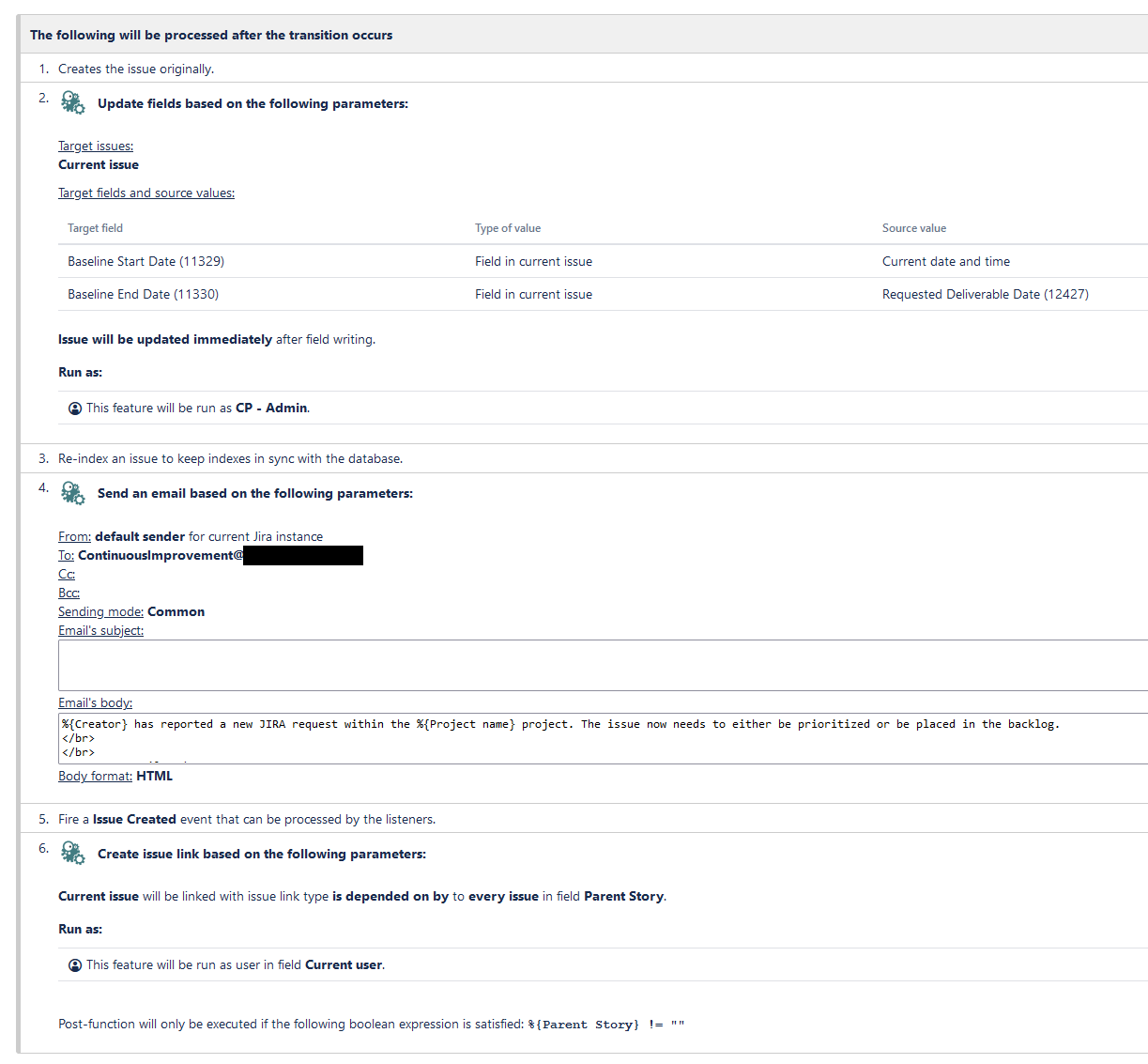Click the Body format label
1148x1064 pixels.
[95, 776]
